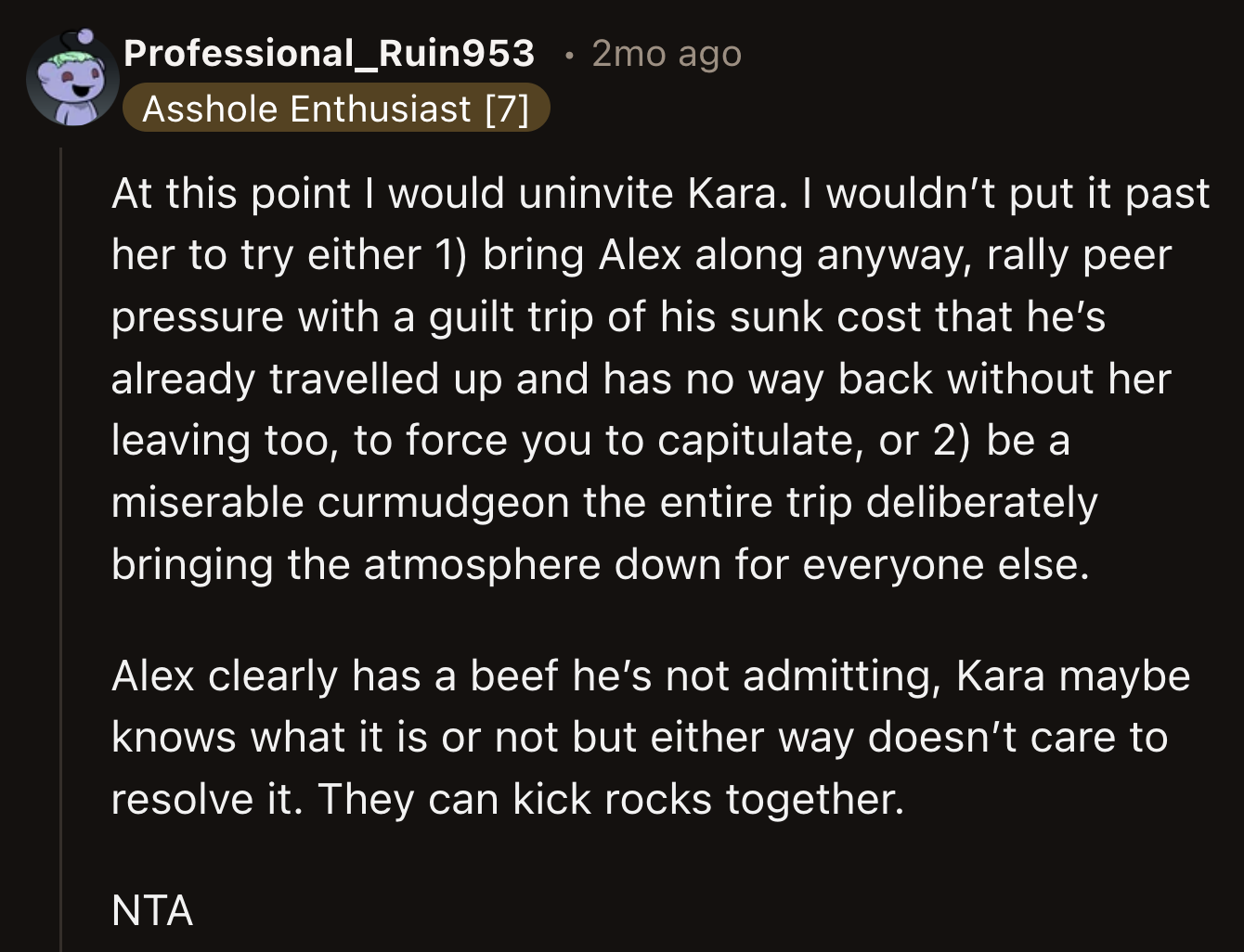1244x952 pixels.
Task: Collapse the comment using the thread line
Action: (60, 464)
